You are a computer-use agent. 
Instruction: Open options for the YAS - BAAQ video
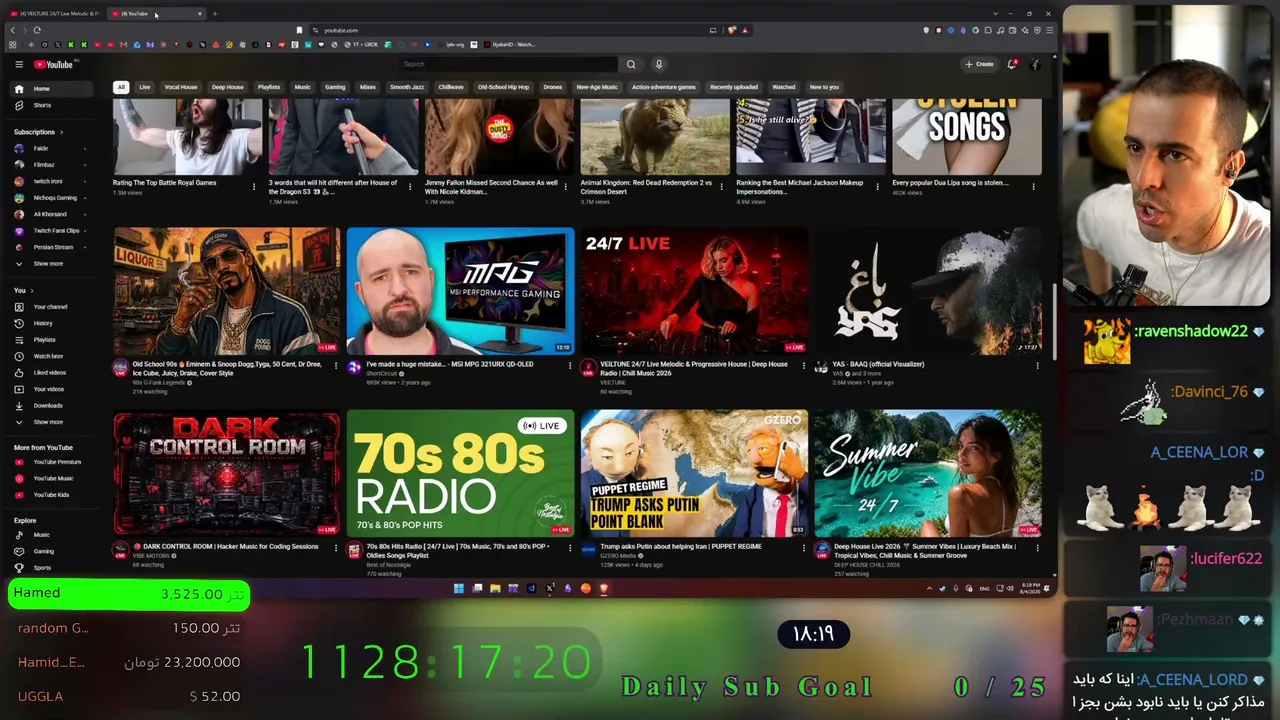click(x=1037, y=366)
